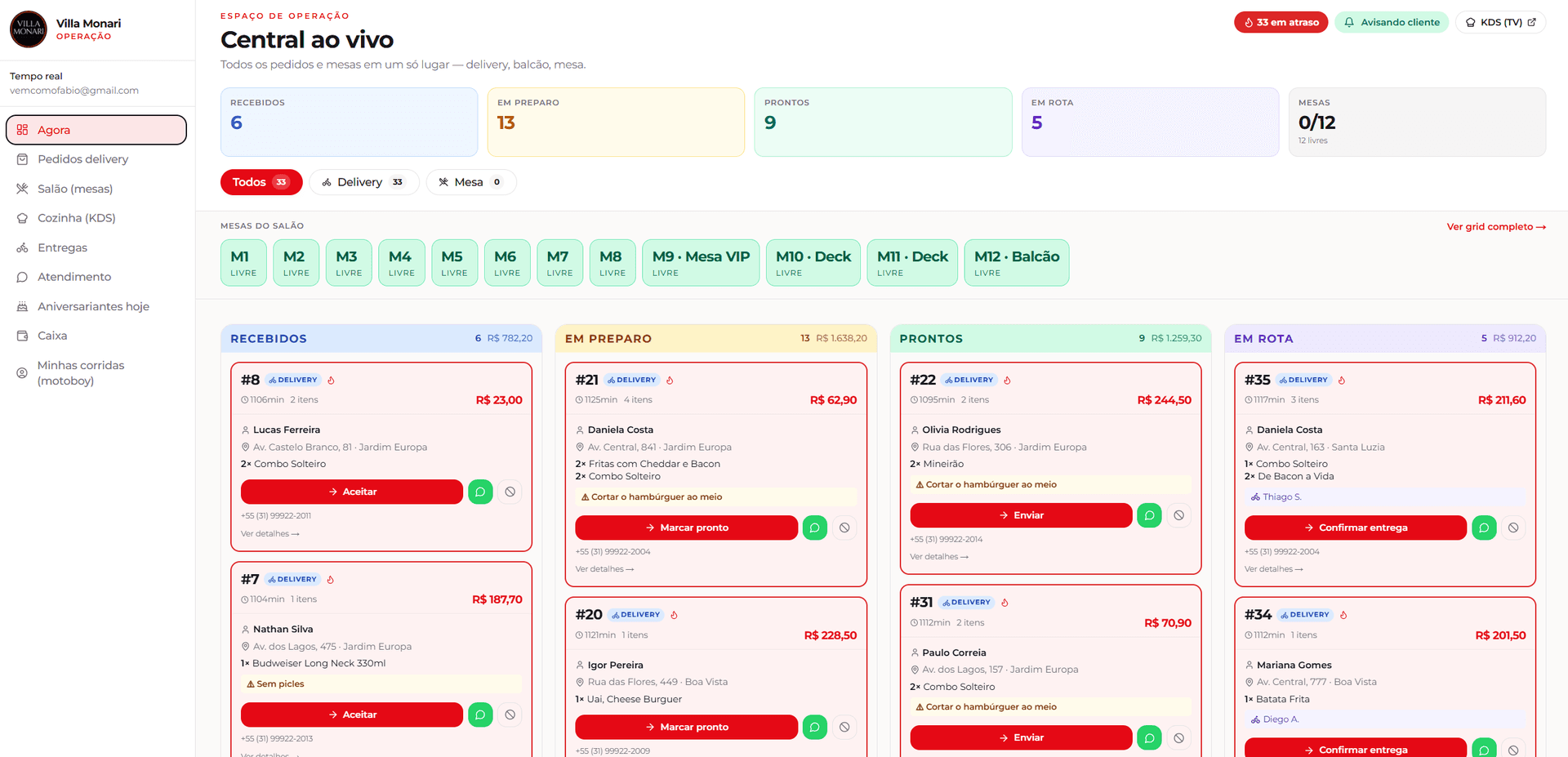Click the Em rota summary card
The width and height of the screenshot is (1568, 757).
pyautogui.click(x=1150, y=122)
